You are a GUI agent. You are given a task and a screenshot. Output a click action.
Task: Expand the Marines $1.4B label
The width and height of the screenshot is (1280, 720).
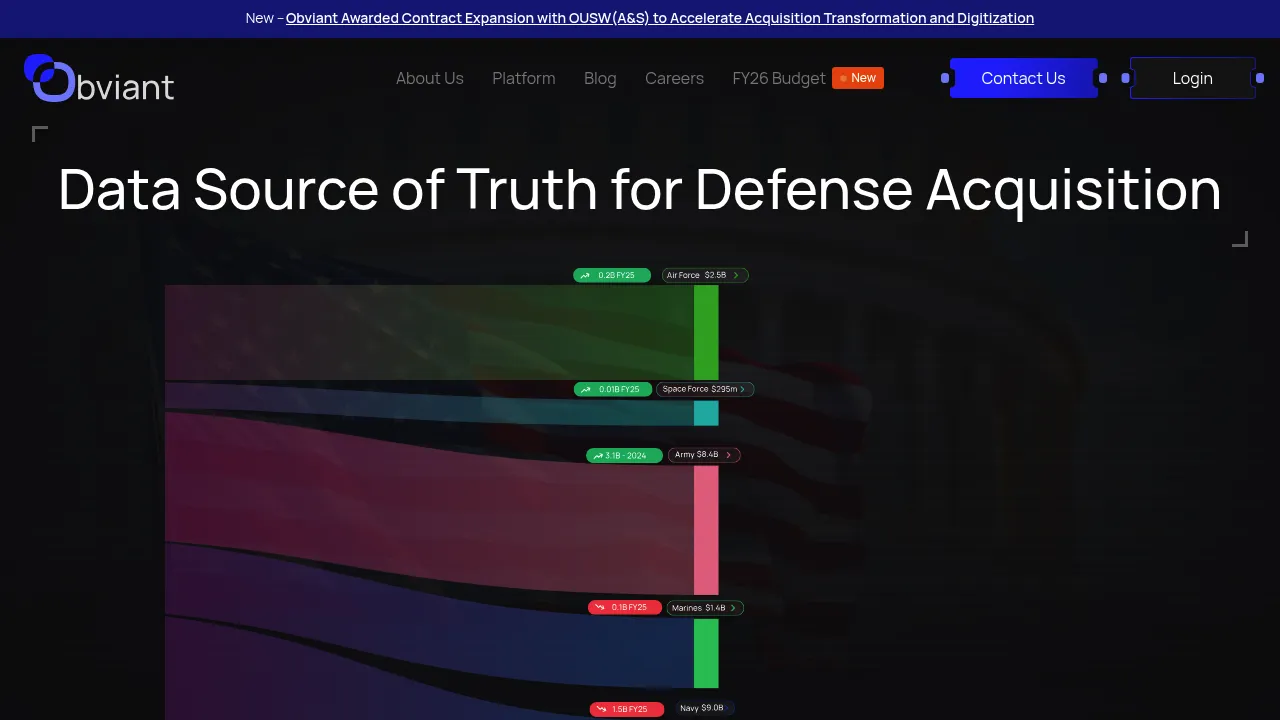pyautogui.click(x=705, y=608)
